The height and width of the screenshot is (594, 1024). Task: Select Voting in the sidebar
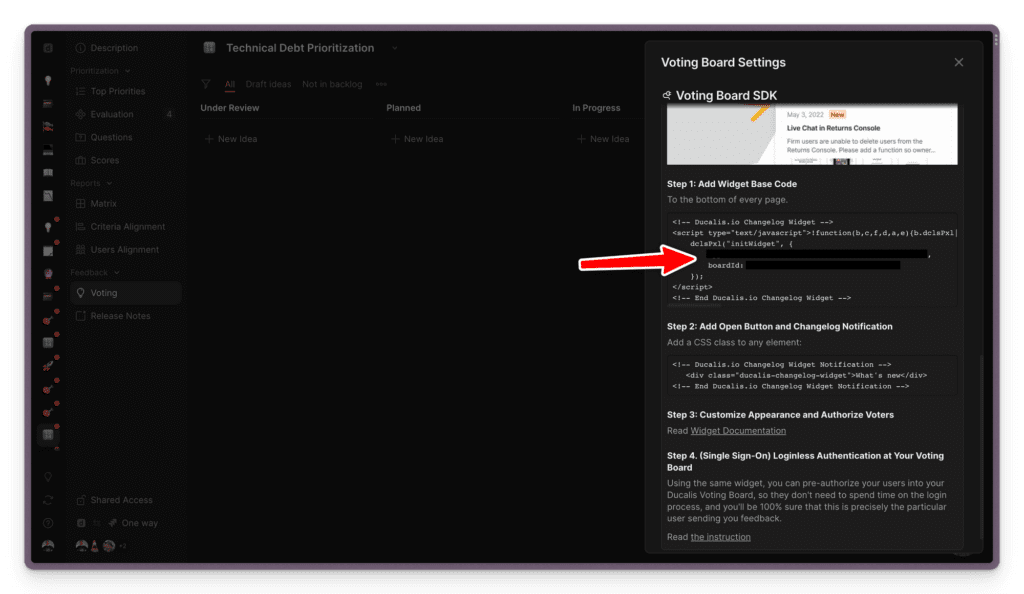(x=125, y=293)
